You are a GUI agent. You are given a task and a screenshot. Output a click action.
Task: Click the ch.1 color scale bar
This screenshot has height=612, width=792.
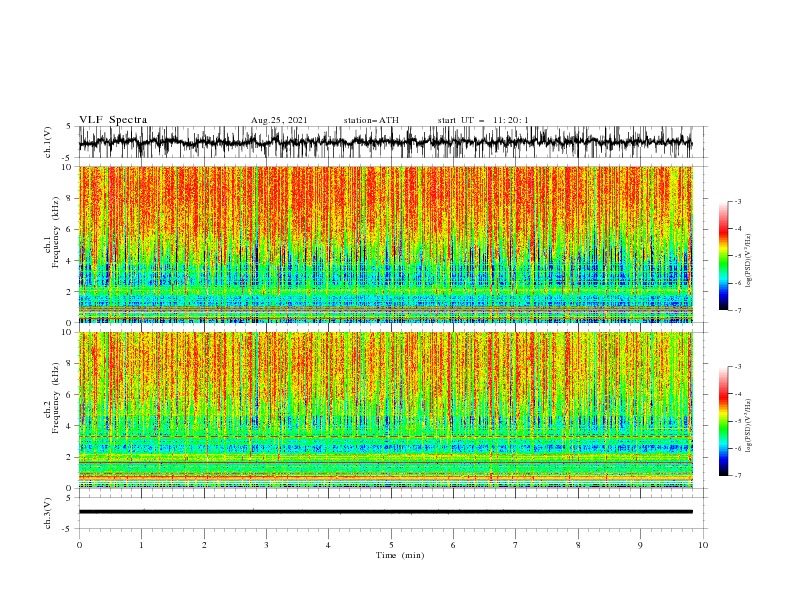723,256
